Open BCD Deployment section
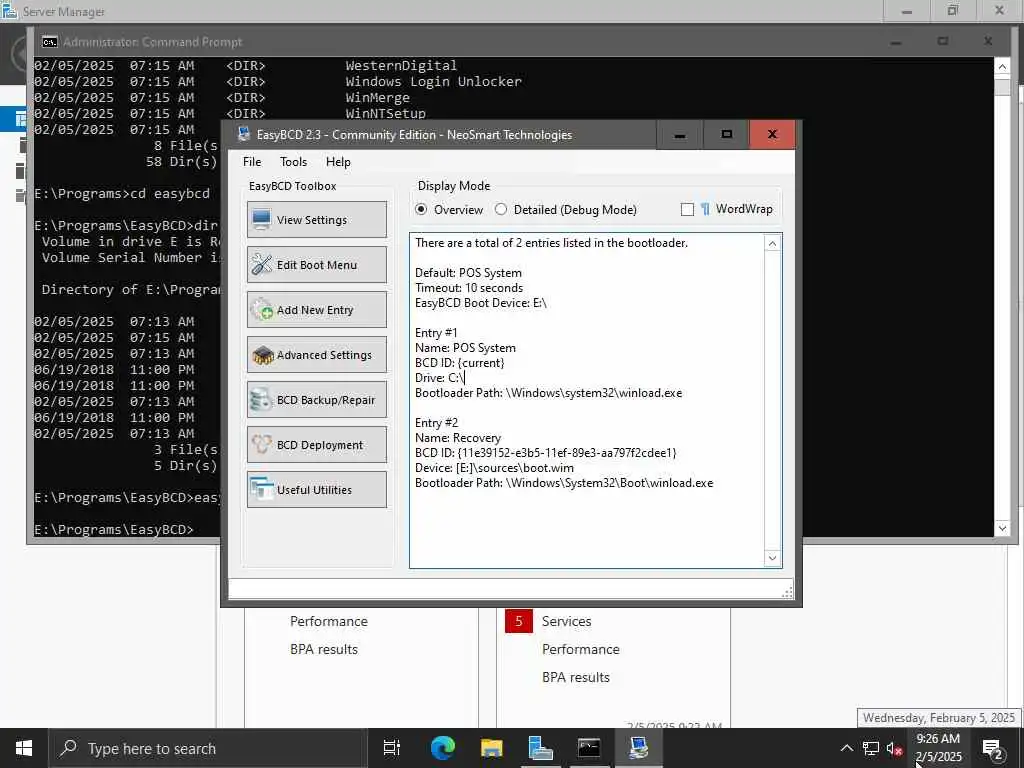The image size is (1024, 768). click(x=317, y=445)
